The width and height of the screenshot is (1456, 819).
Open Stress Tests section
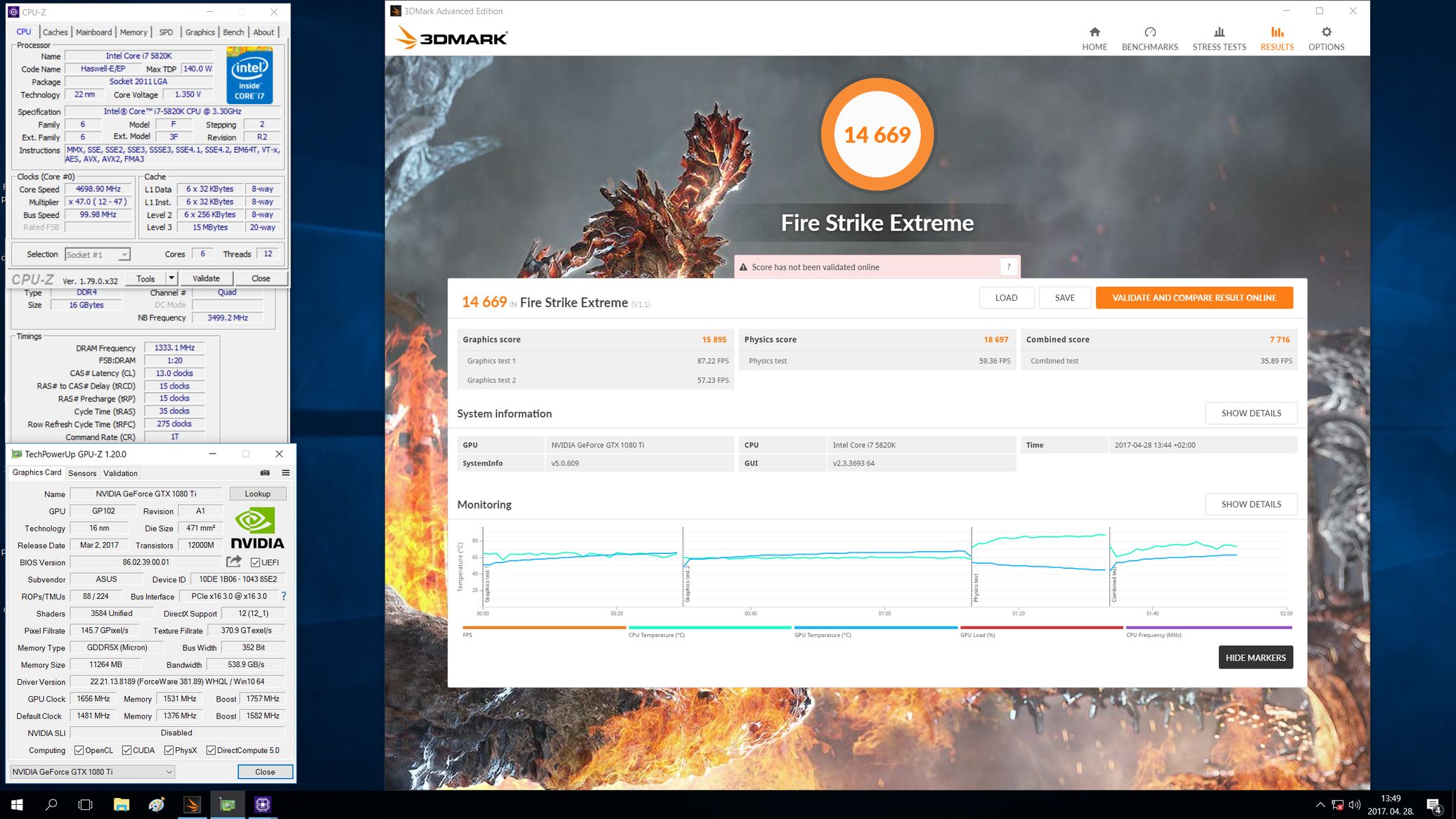[x=1219, y=39]
